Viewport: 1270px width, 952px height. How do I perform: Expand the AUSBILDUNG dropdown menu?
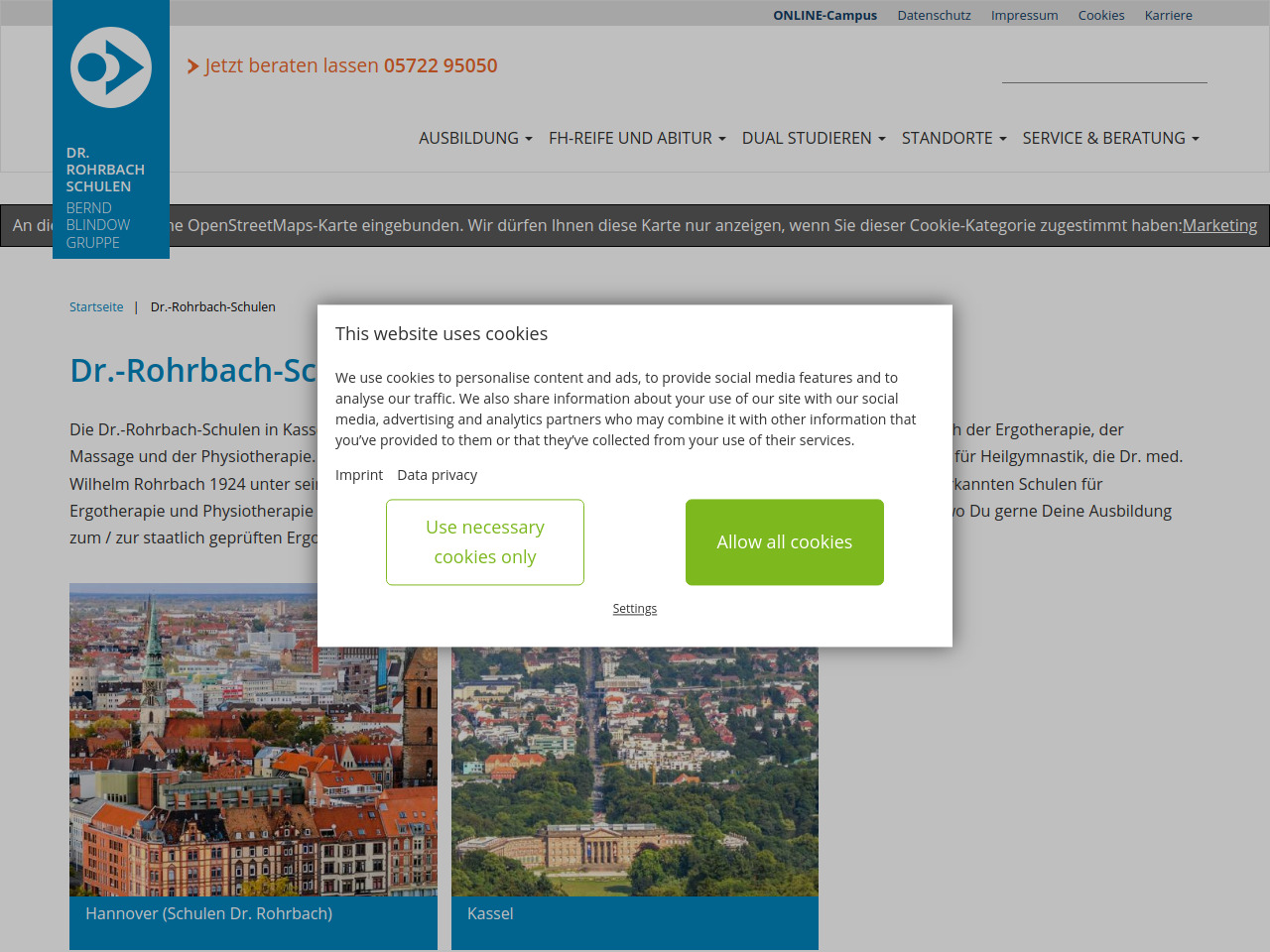475,138
